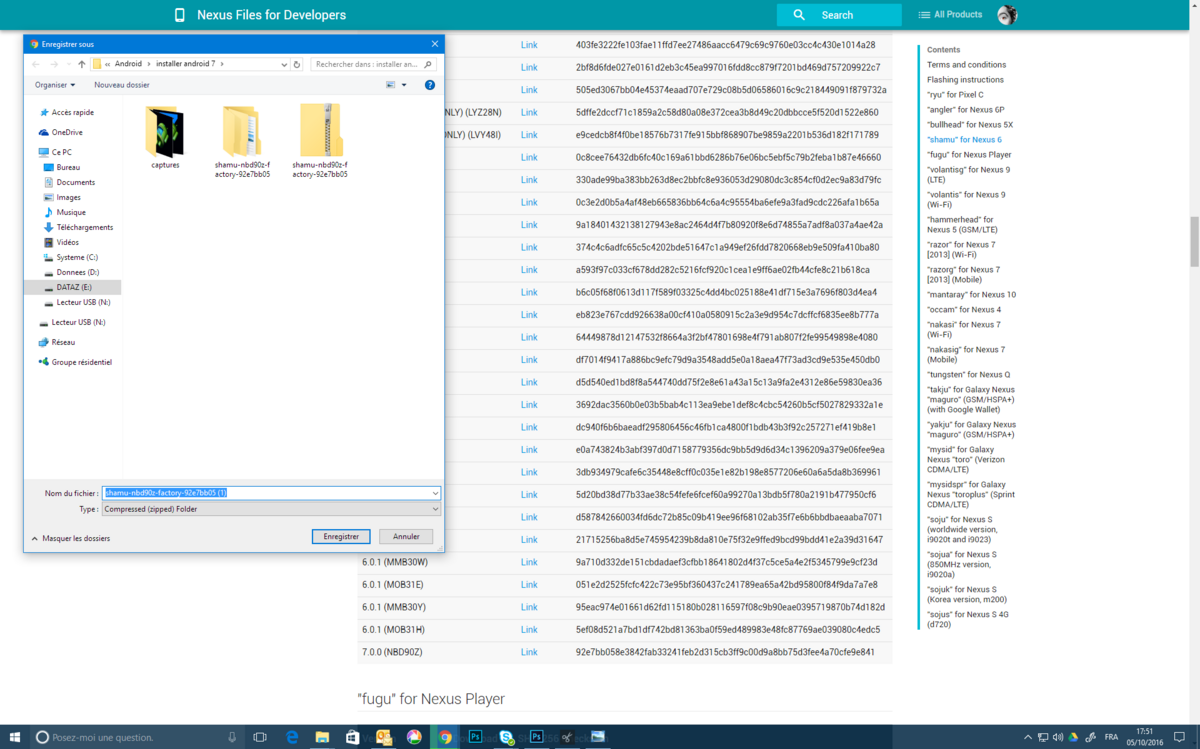Jump to "ryu" for Pixel C
The image size is (1200, 749).
955,95
